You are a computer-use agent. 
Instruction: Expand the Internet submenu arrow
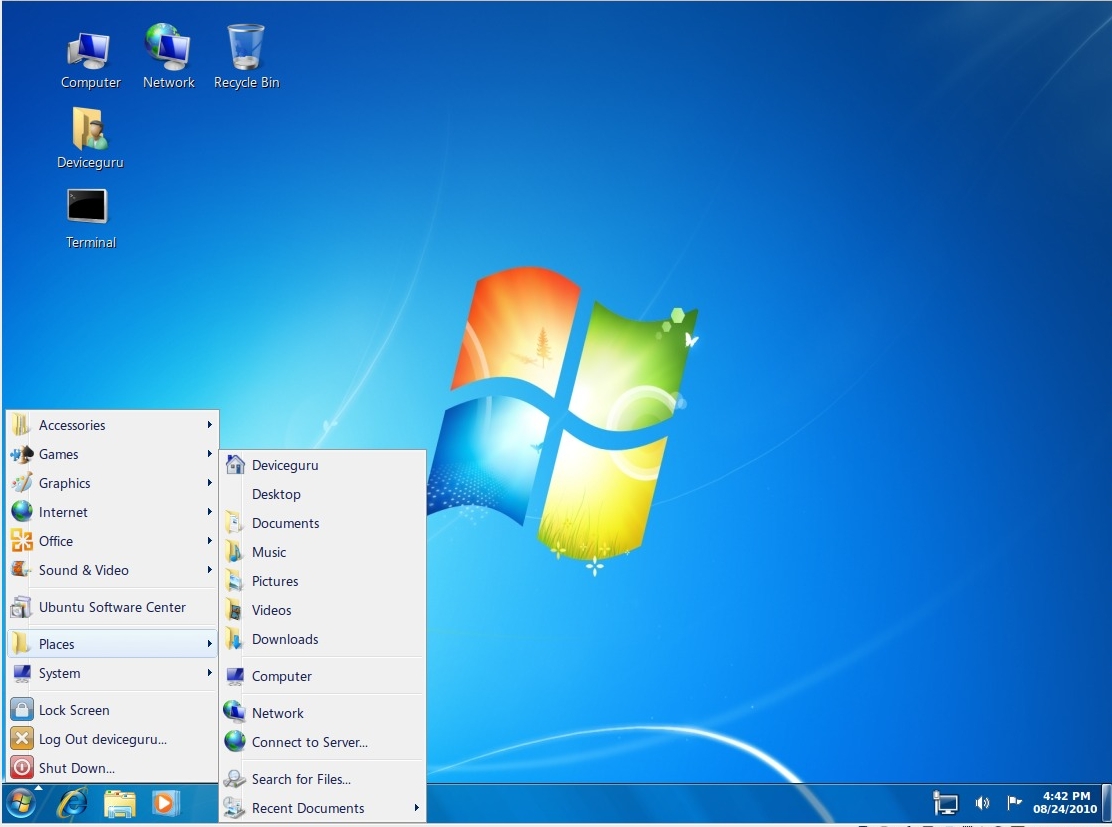tap(210, 511)
